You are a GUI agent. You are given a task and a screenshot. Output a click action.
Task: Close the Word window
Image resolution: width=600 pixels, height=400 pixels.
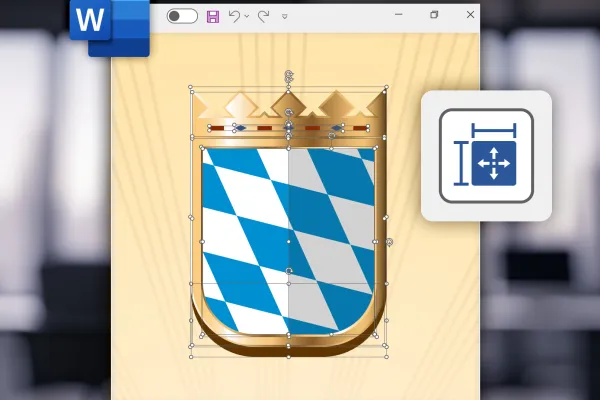pos(470,15)
